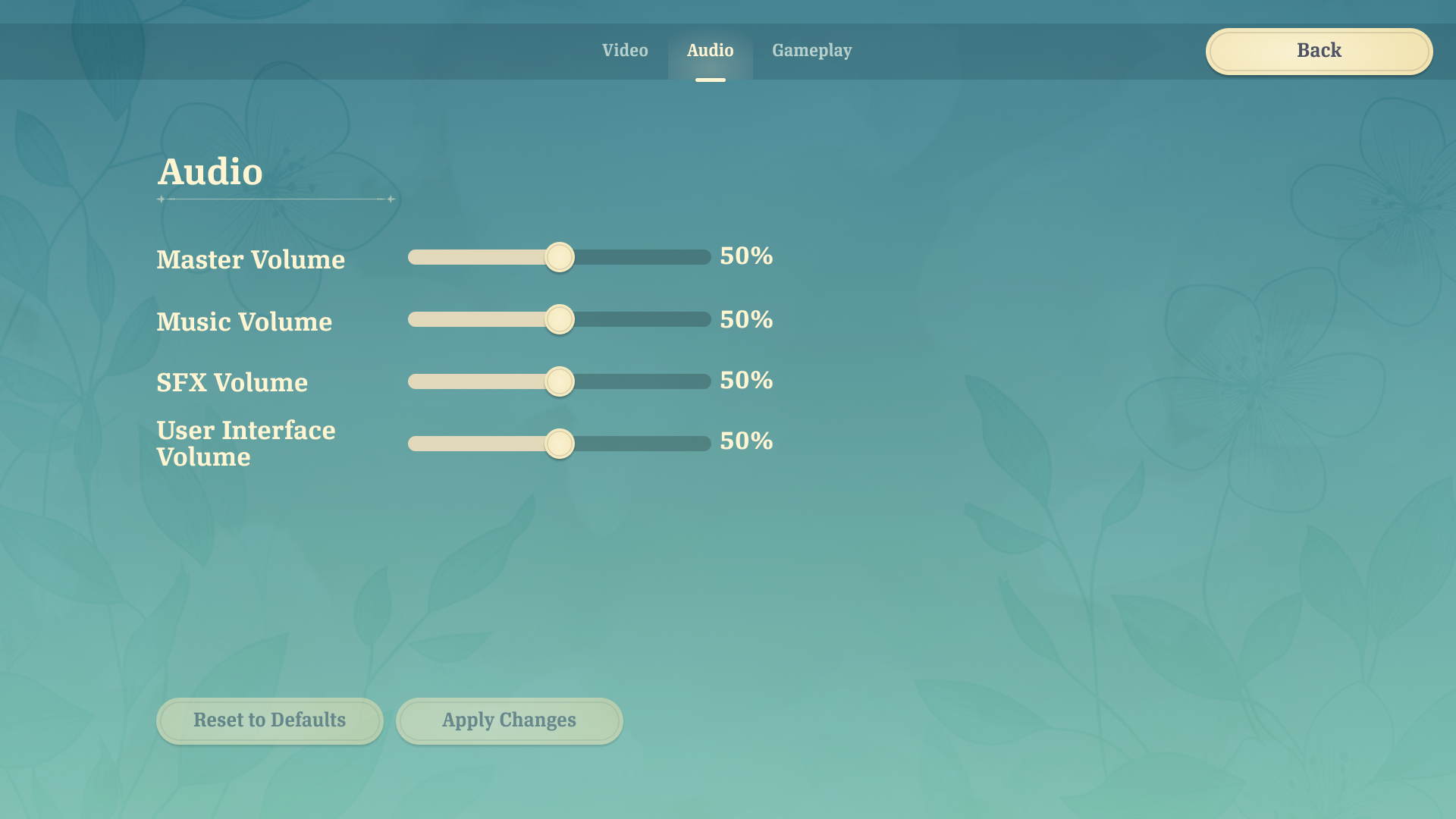This screenshot has height=819, width=1456.
Task: Open the Gameplay tab
Action: click(x=811, y=51)
